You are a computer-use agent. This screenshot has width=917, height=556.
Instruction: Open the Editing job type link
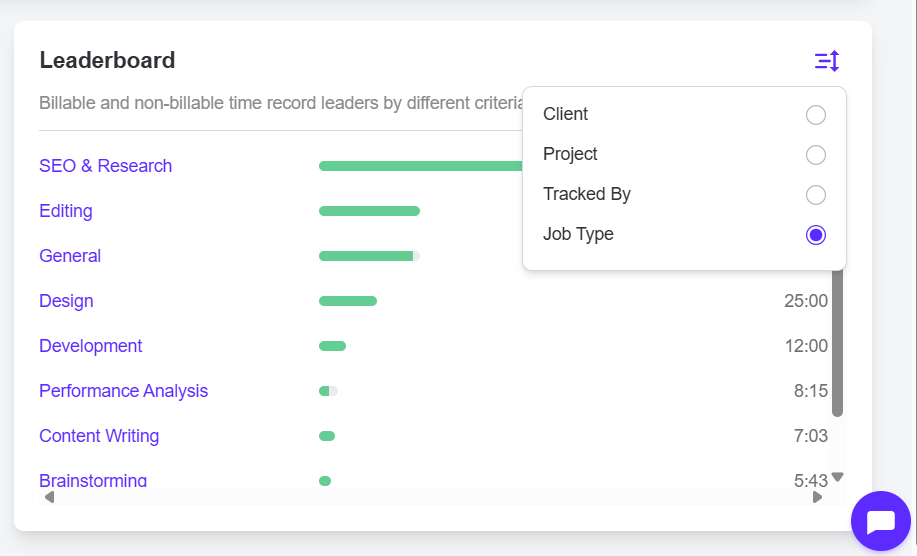66,211
